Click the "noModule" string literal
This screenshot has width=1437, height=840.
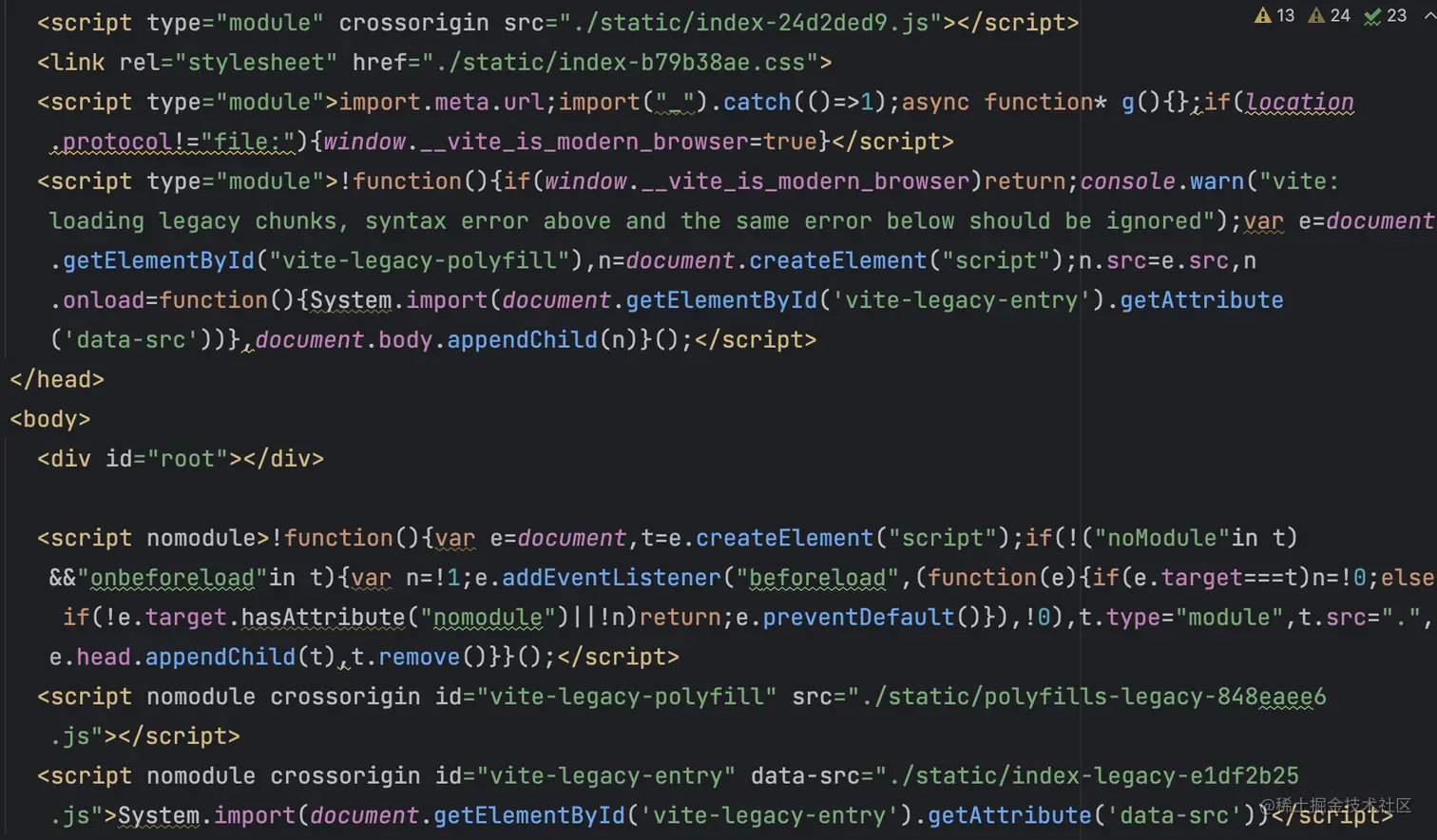[x=1162, y=538]
